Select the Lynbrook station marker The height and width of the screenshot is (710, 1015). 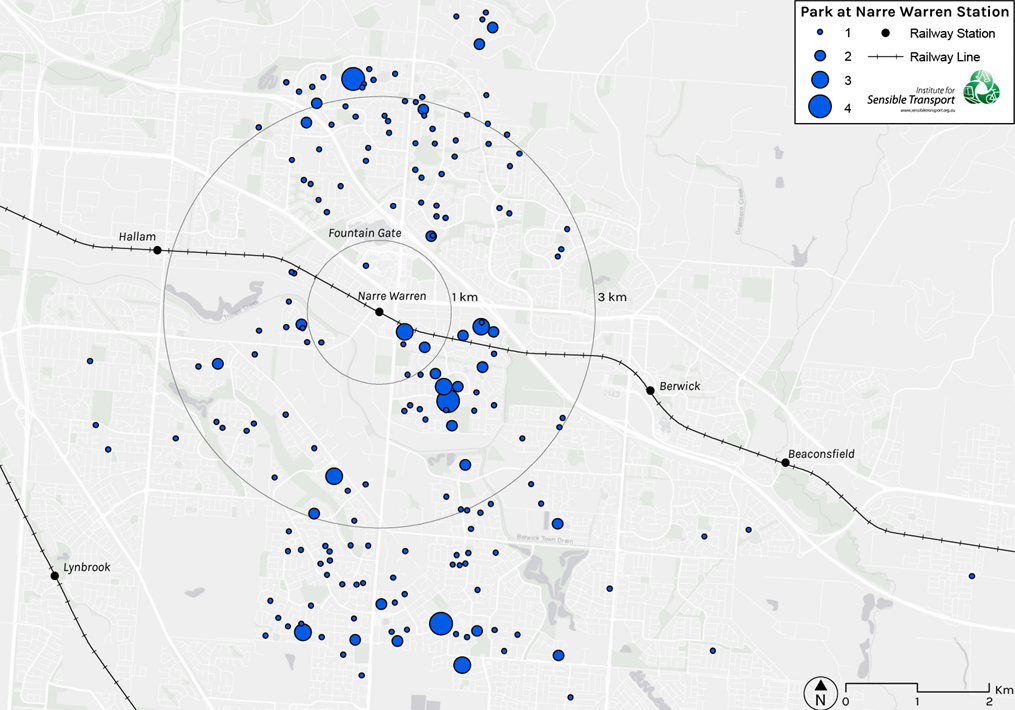point(55,576)
